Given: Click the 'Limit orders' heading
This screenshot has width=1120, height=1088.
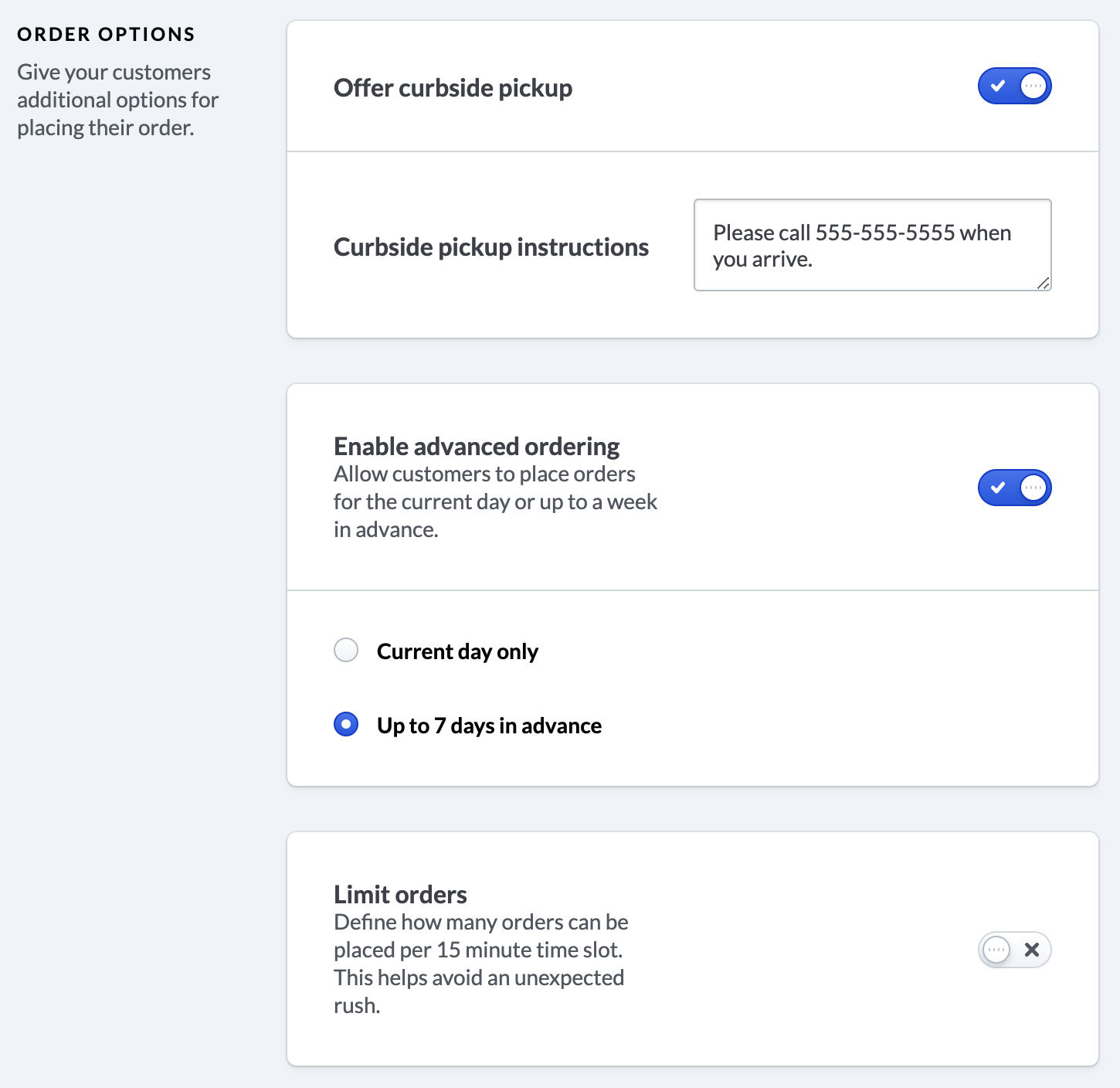Looking at the screenshot, I should pyautogui.click(x=400, y=895).
